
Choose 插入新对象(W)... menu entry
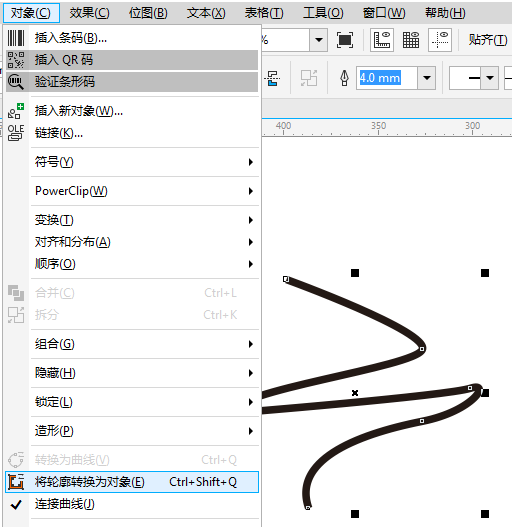pos(132,111)
